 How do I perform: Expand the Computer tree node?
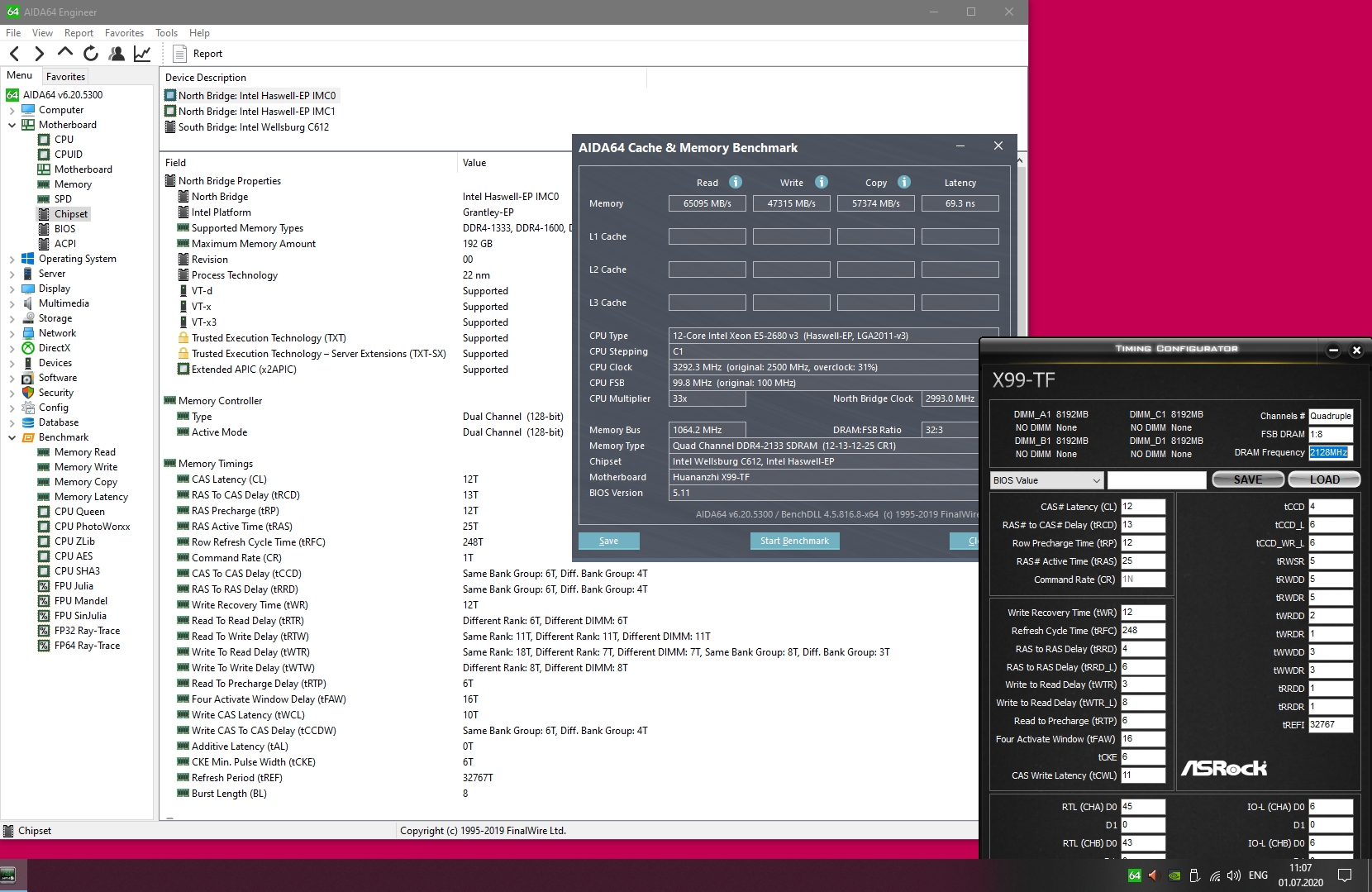12,110
